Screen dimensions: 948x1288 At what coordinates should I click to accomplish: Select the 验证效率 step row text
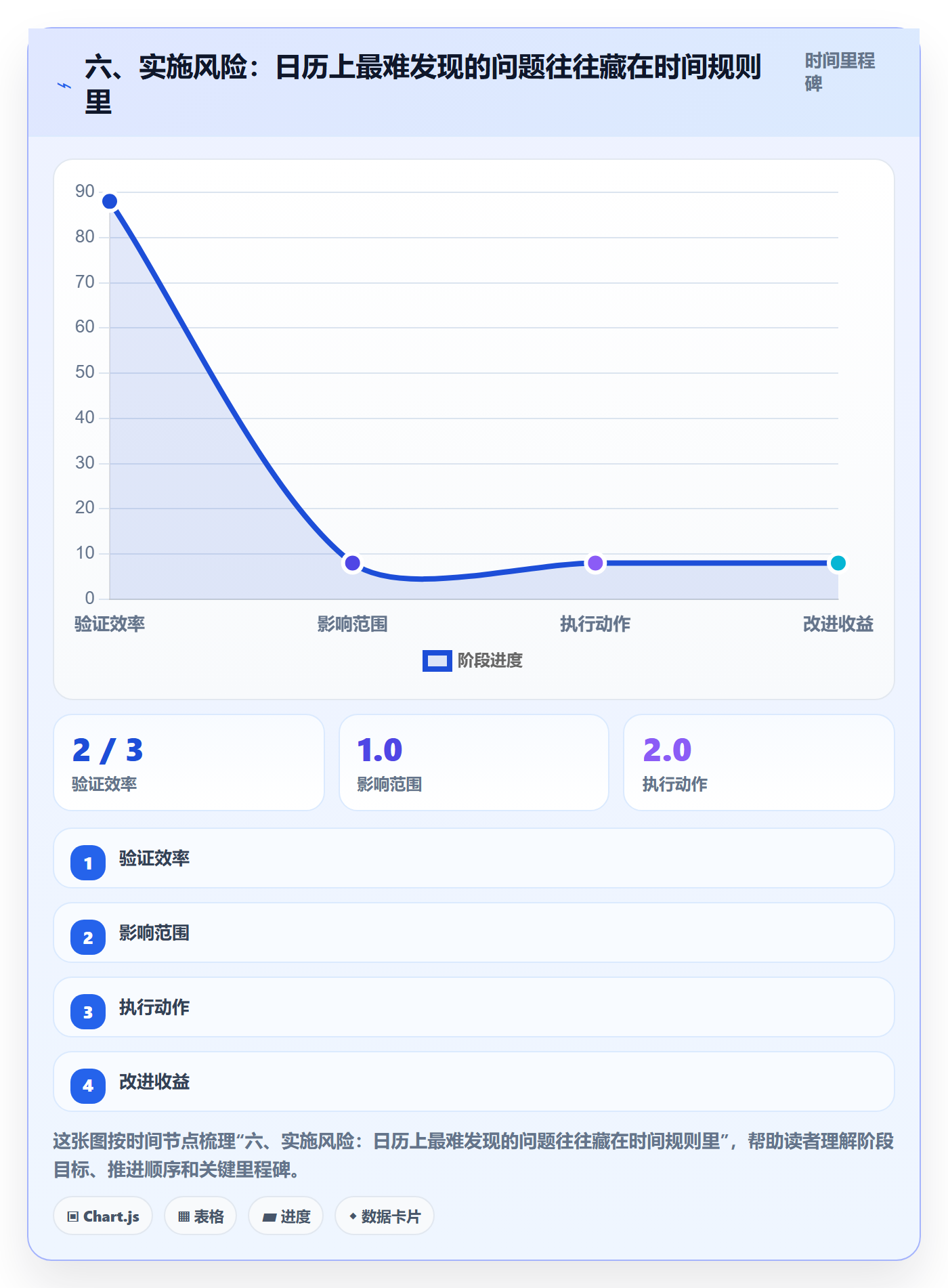(x=154, y=859)
